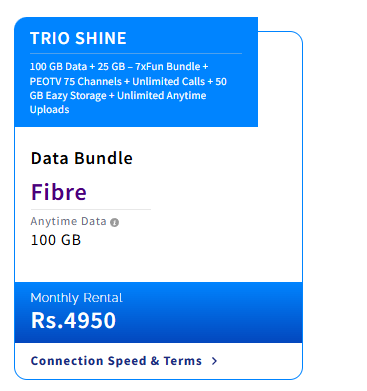Viewport: 367px width, 391px height.
Task: Click the Anytime Data info icon
Action: pos(114,222)
